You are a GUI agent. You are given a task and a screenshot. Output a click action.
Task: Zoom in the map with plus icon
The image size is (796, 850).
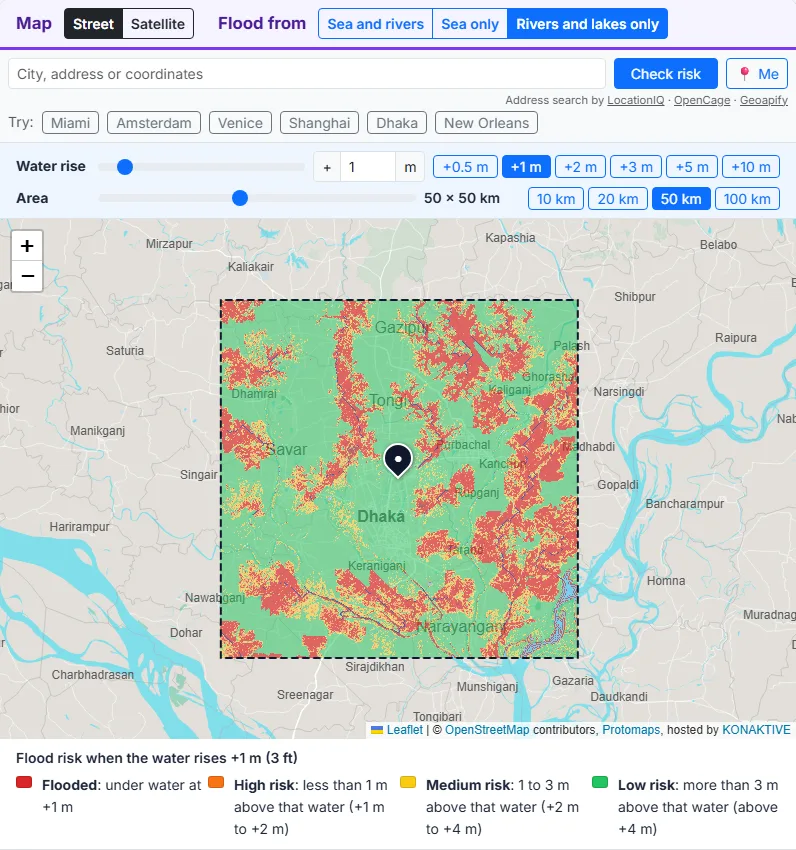pos(27,246)
